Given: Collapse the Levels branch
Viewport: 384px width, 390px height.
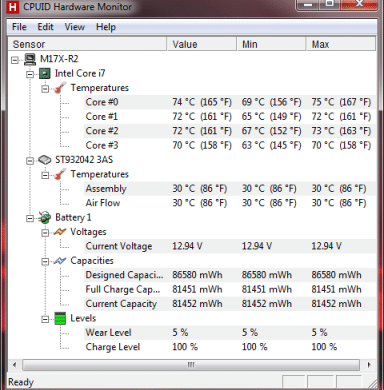Looking at the screenshot, I should [x=45, y=319].
